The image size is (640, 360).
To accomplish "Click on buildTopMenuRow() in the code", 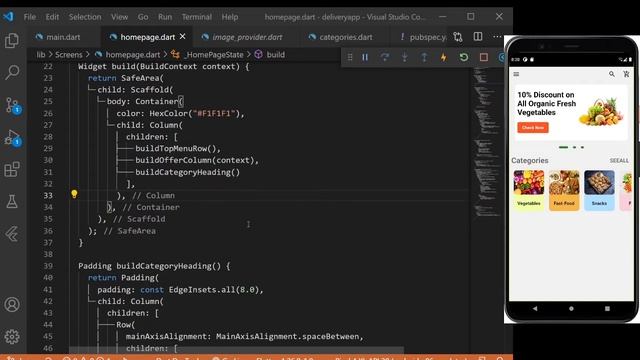I will (178, 149).
